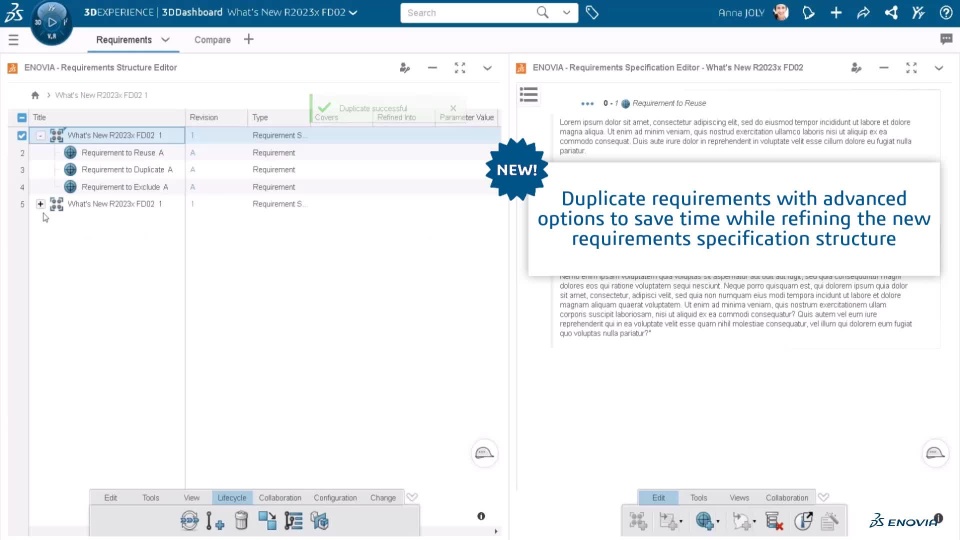Open the chat bubble panel icon
Screen dimensions: 960x540
[946, 39]
